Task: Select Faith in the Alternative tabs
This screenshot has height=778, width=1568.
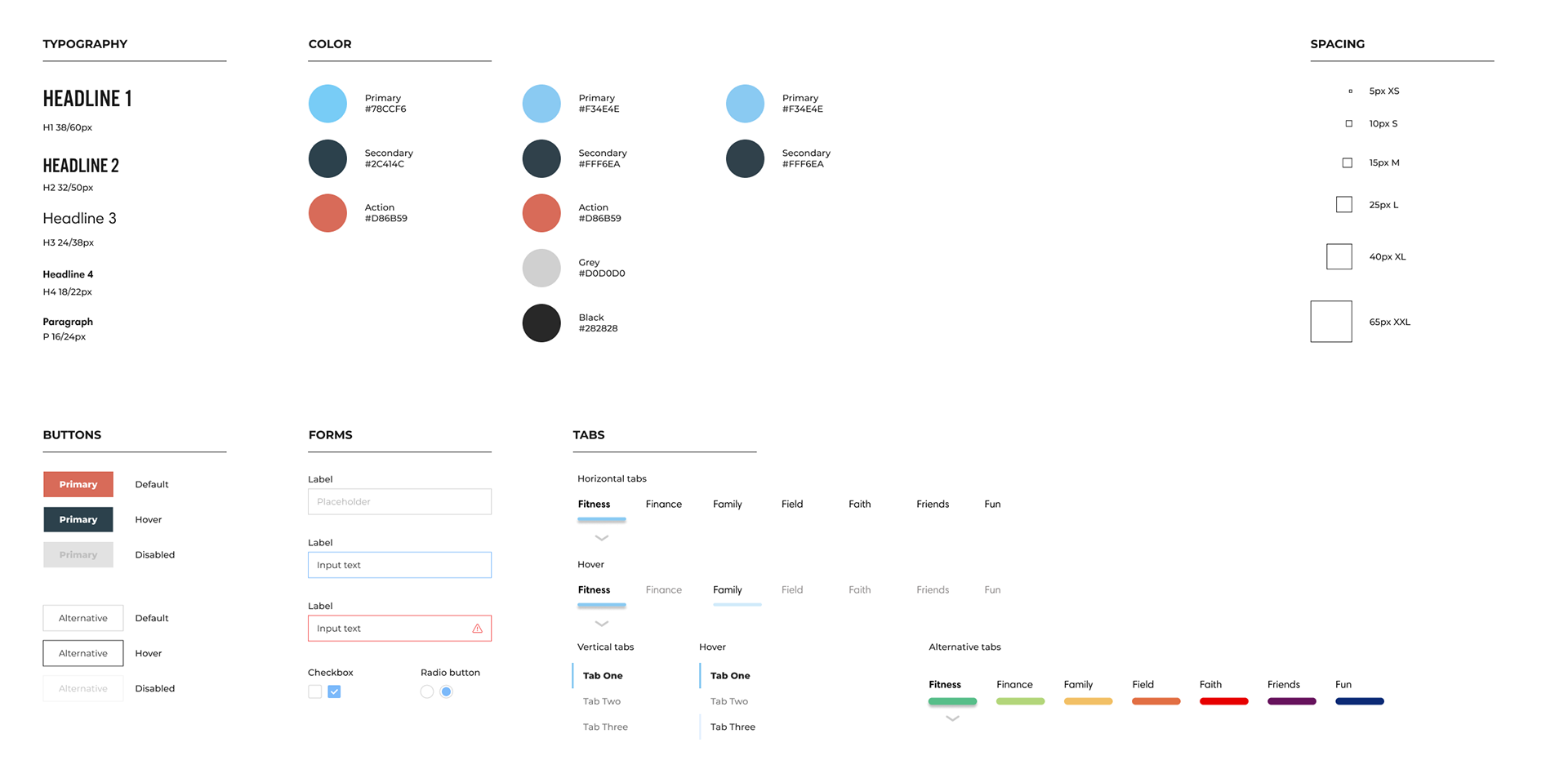Action: [1211, 685]
